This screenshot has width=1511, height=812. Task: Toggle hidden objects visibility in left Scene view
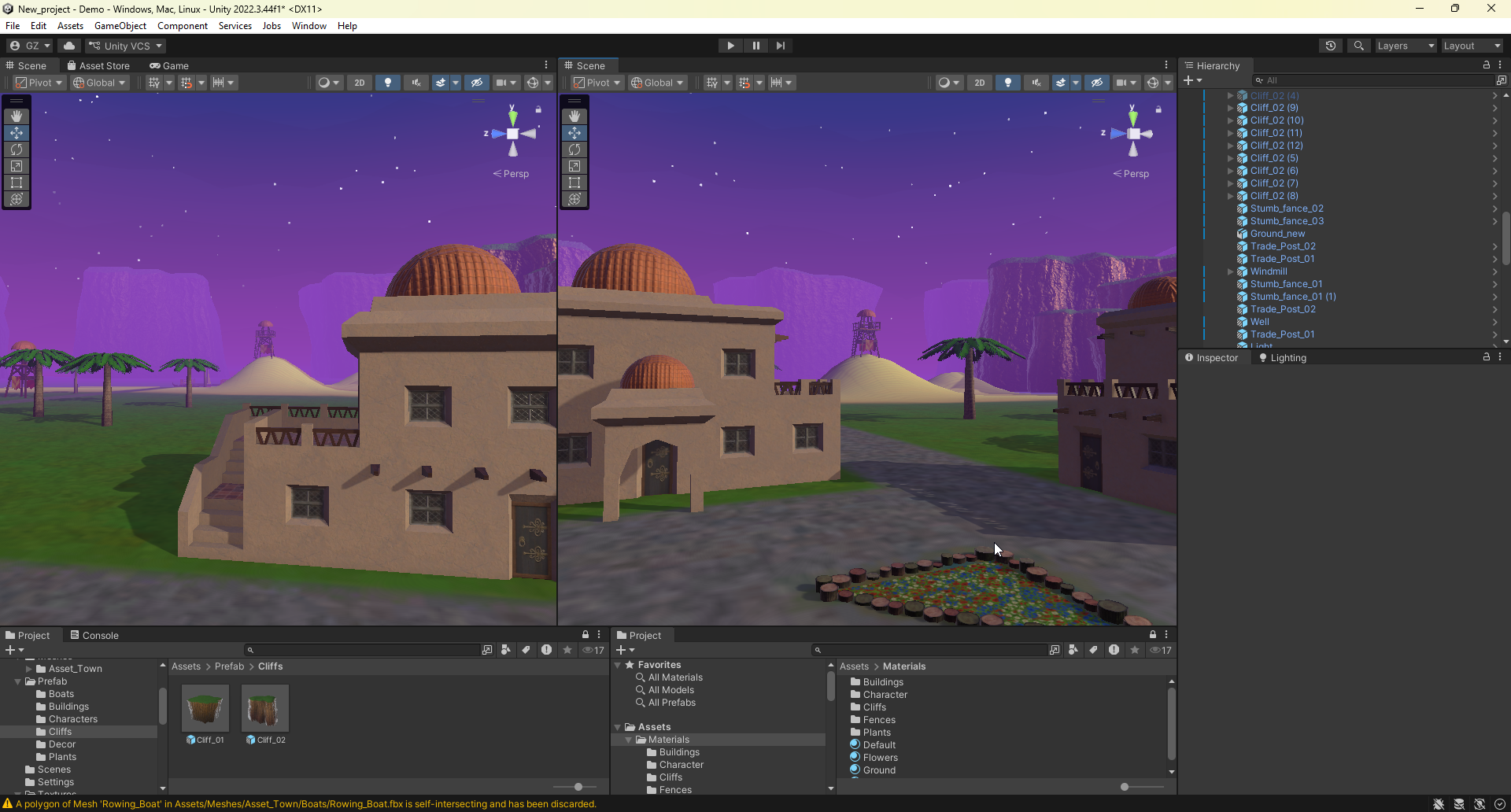pos(476,83)
